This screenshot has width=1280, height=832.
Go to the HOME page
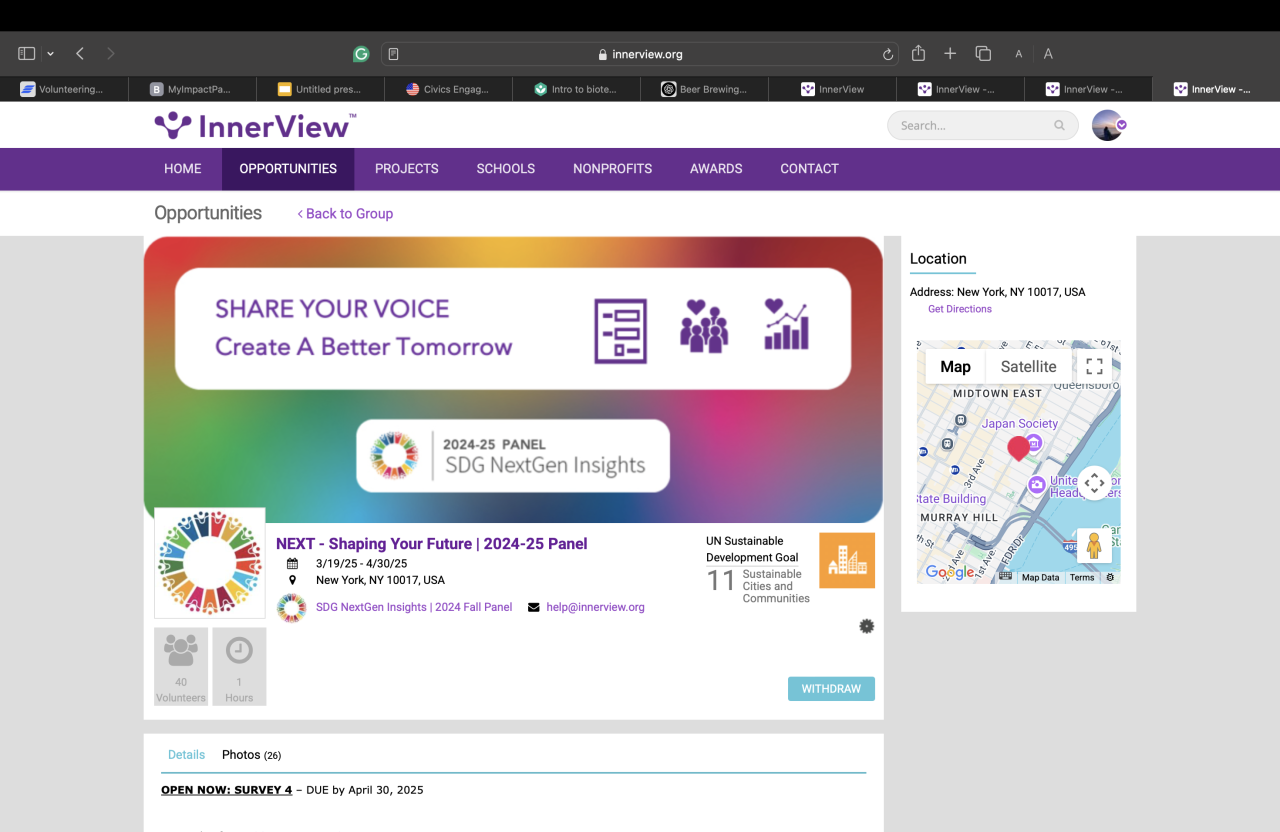click(x=183, y=169)
